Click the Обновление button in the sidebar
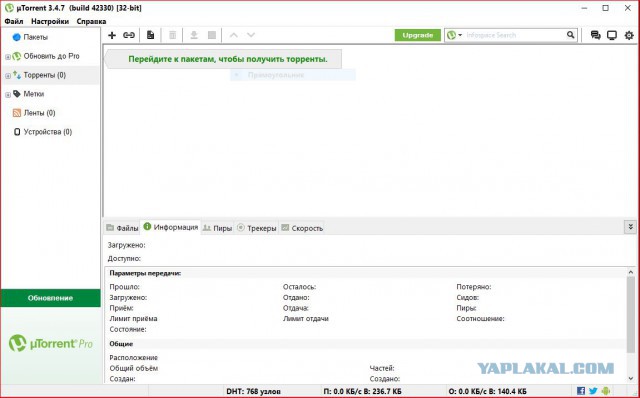 click(51, 298)
